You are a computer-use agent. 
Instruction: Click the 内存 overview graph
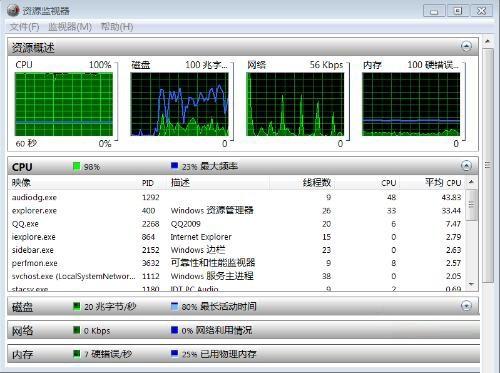click(411, 104)
